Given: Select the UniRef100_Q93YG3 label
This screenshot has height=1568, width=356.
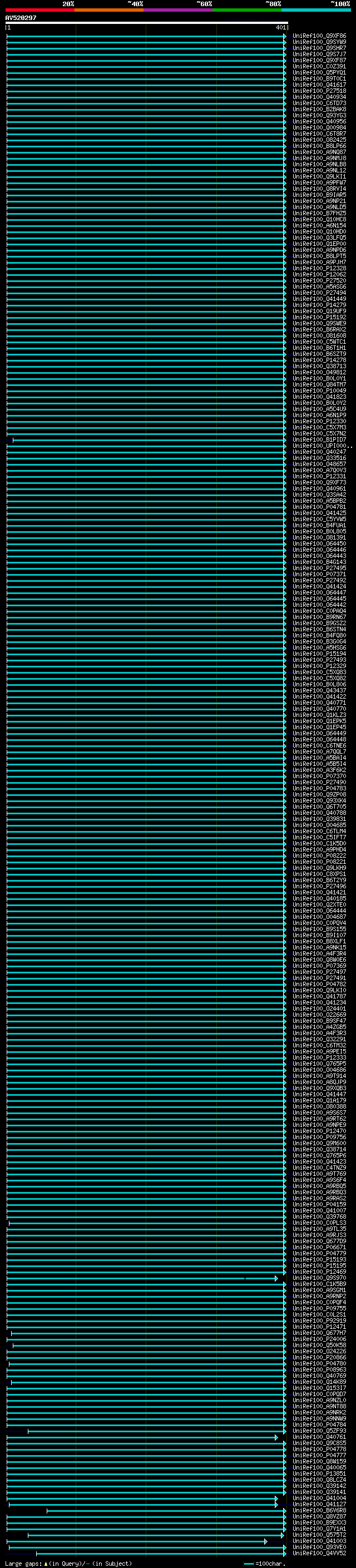Looking at the screenshot, I should pos(319,116).
